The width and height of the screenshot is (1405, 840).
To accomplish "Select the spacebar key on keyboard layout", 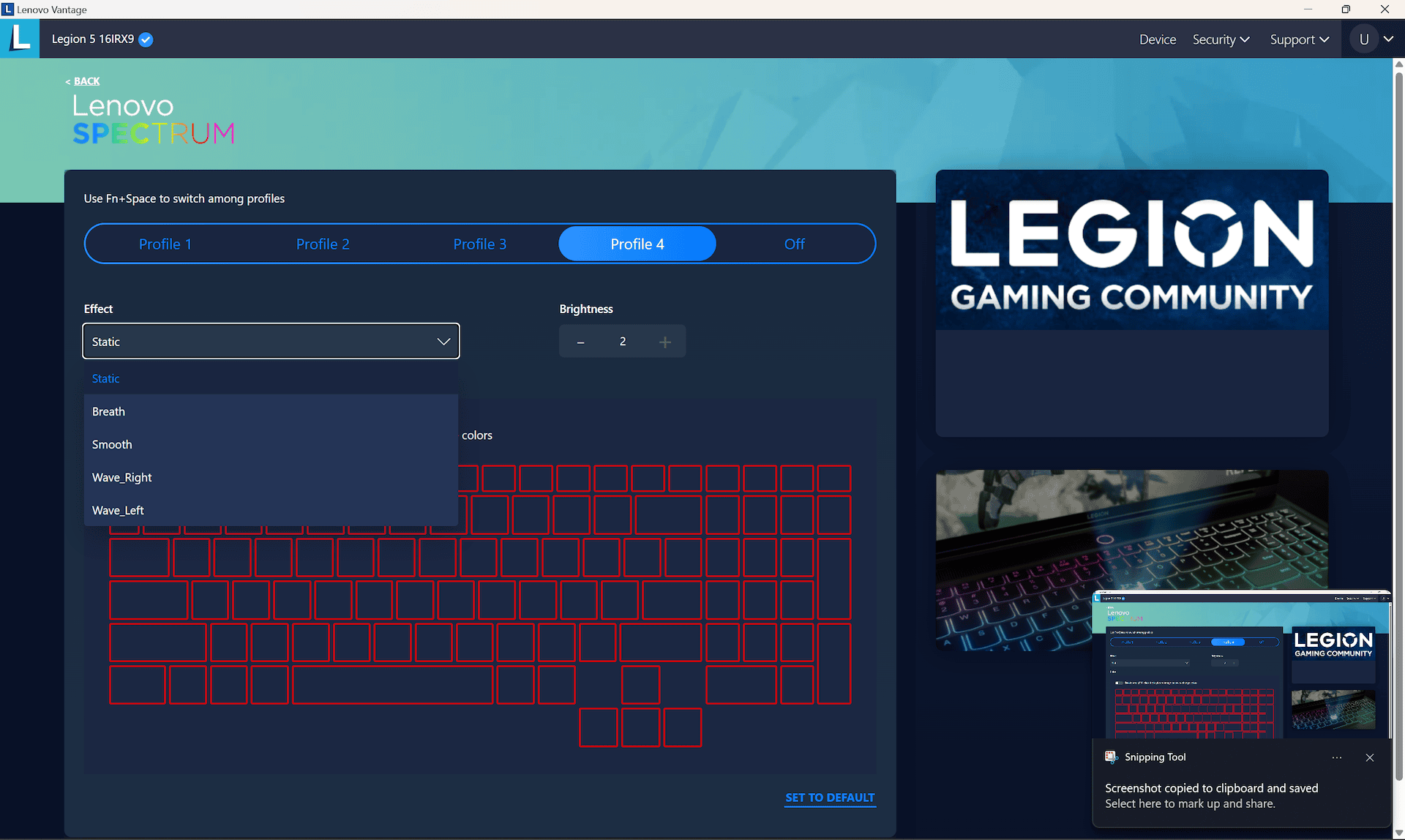I will [x=392, y=685].
